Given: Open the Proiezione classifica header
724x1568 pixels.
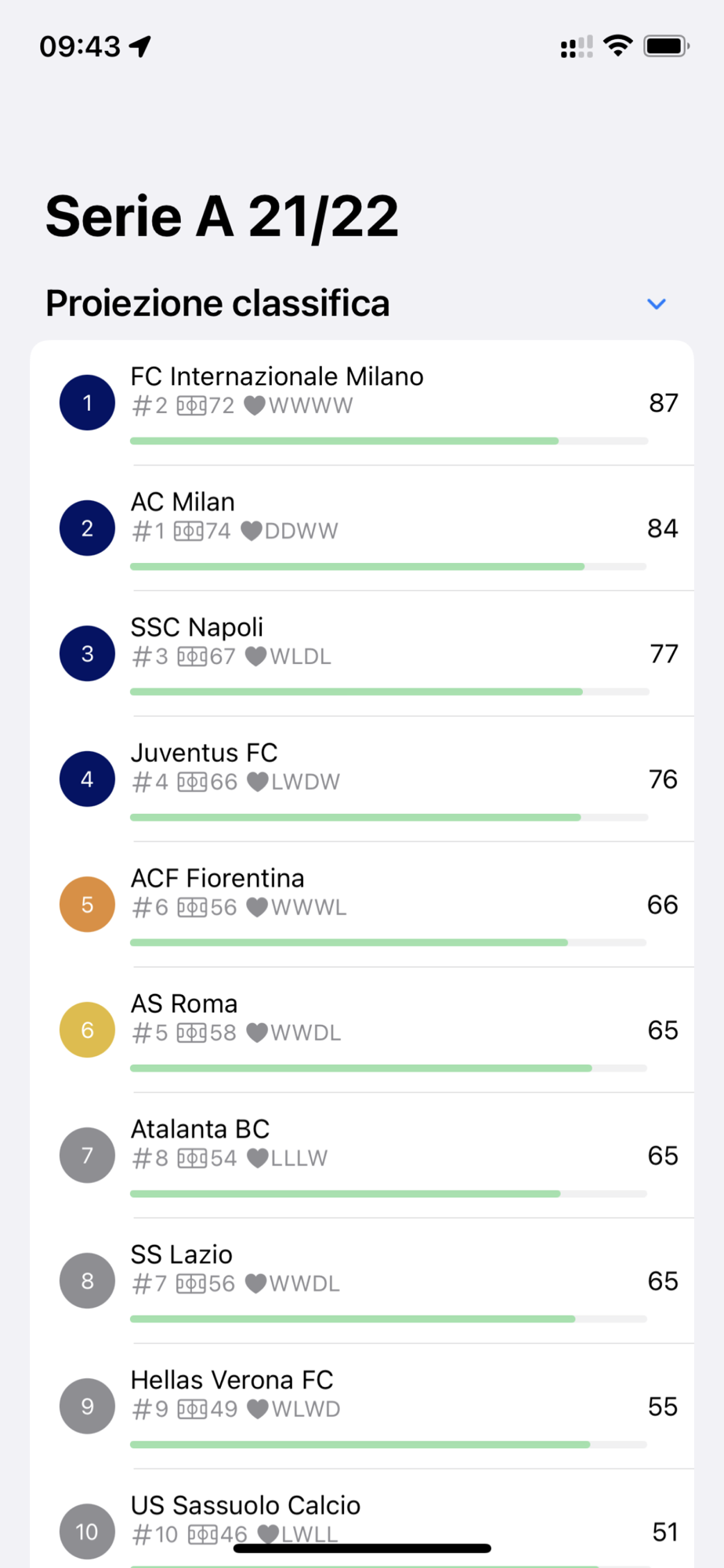Looking at the screenshot, I should pyautogui.click(x=217, y=303).
